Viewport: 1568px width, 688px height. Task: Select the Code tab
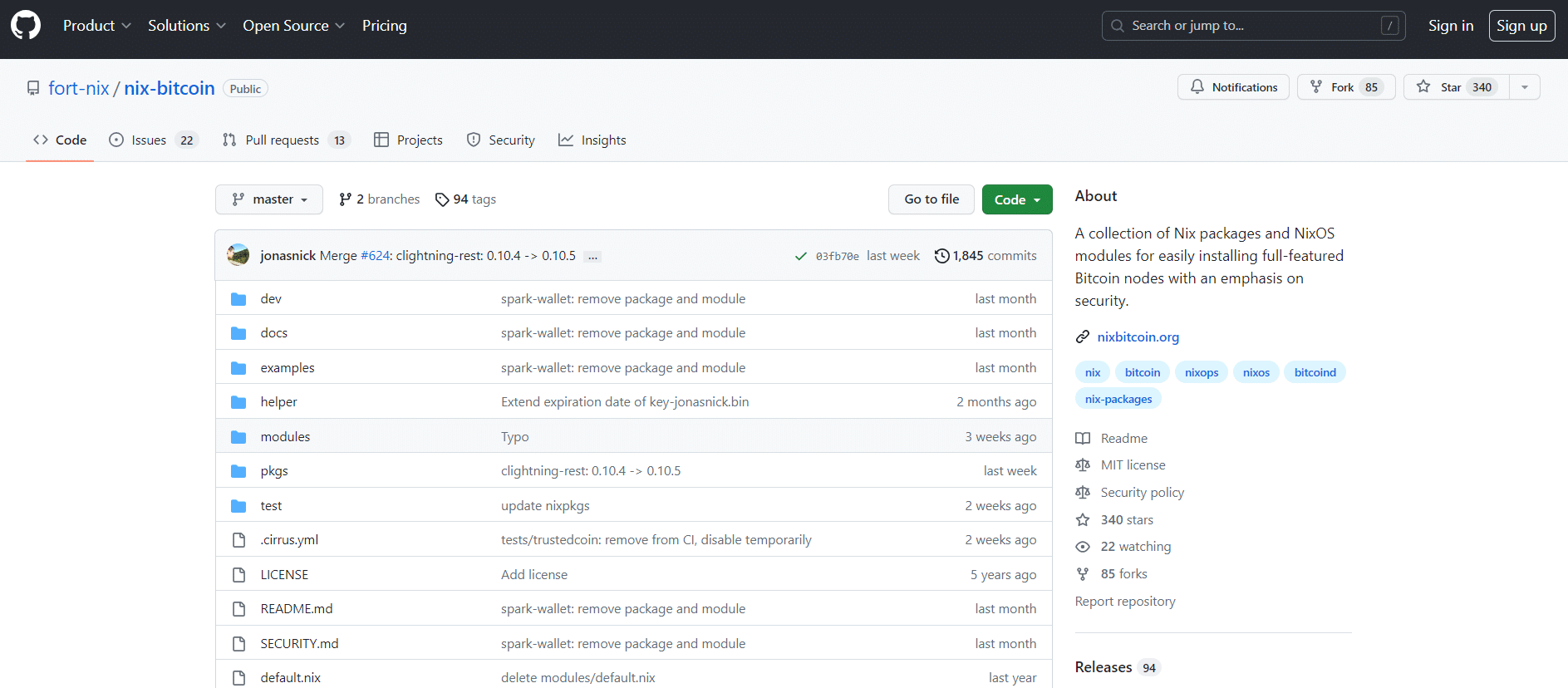60,140
